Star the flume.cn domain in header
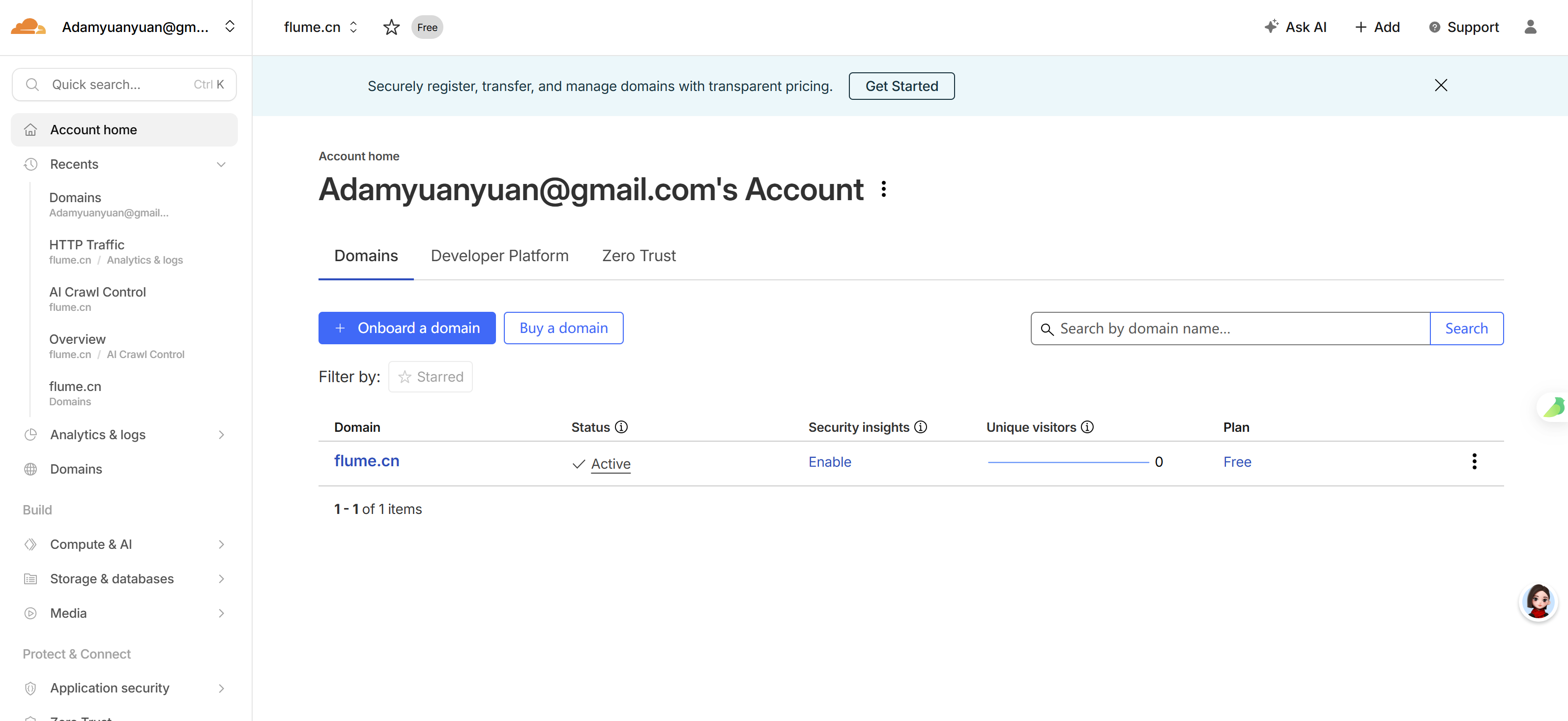1568x721 pixels. [x=391, y=28]
